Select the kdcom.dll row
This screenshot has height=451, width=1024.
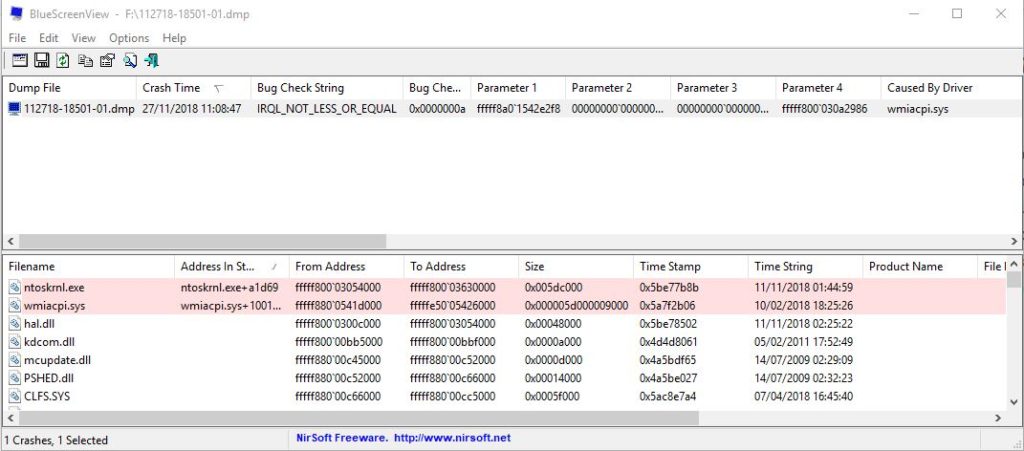504,342
